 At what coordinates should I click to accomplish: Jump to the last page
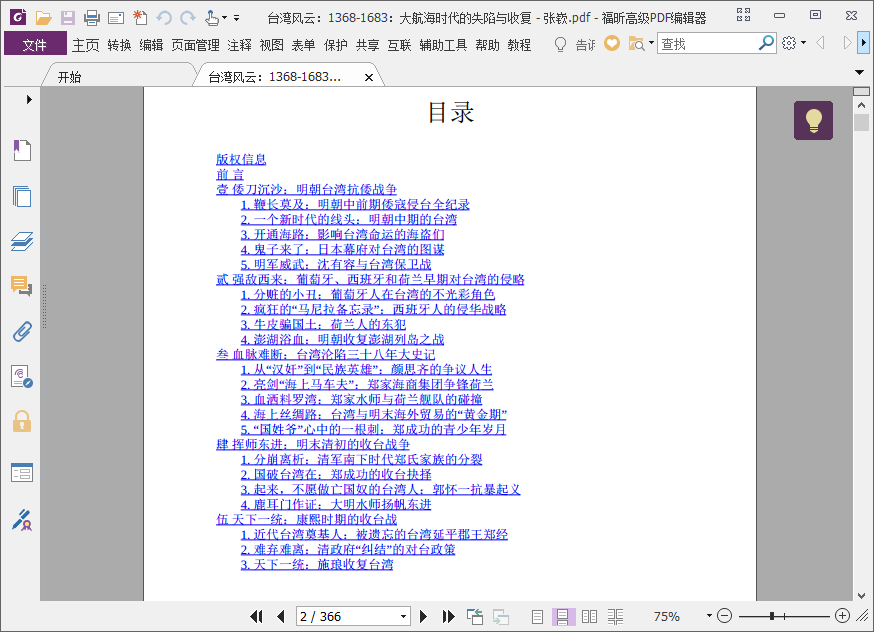(448, 616)
